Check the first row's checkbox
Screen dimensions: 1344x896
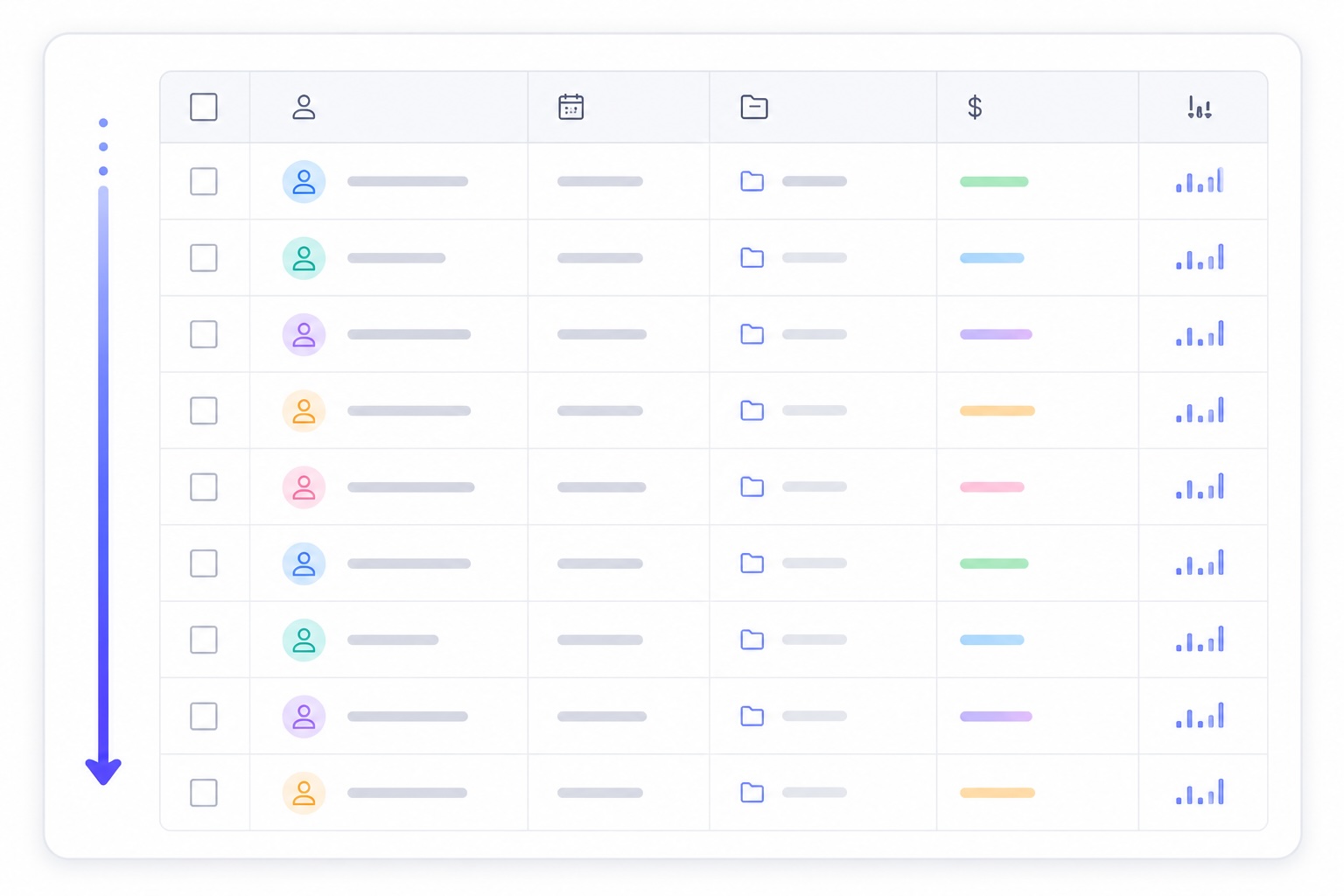[204, 181]
